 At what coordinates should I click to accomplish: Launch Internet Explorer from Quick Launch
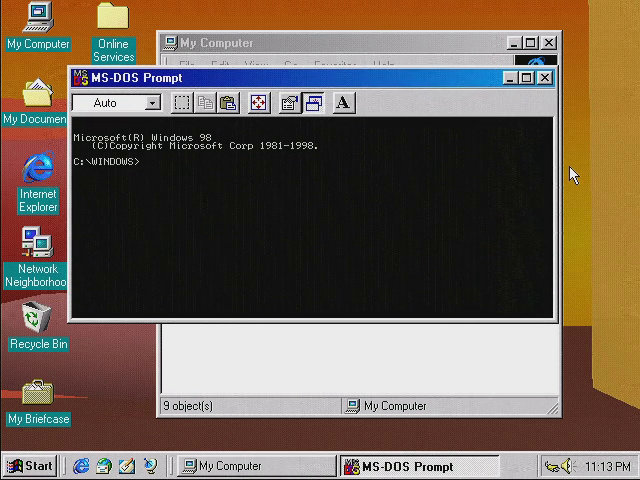81,466
